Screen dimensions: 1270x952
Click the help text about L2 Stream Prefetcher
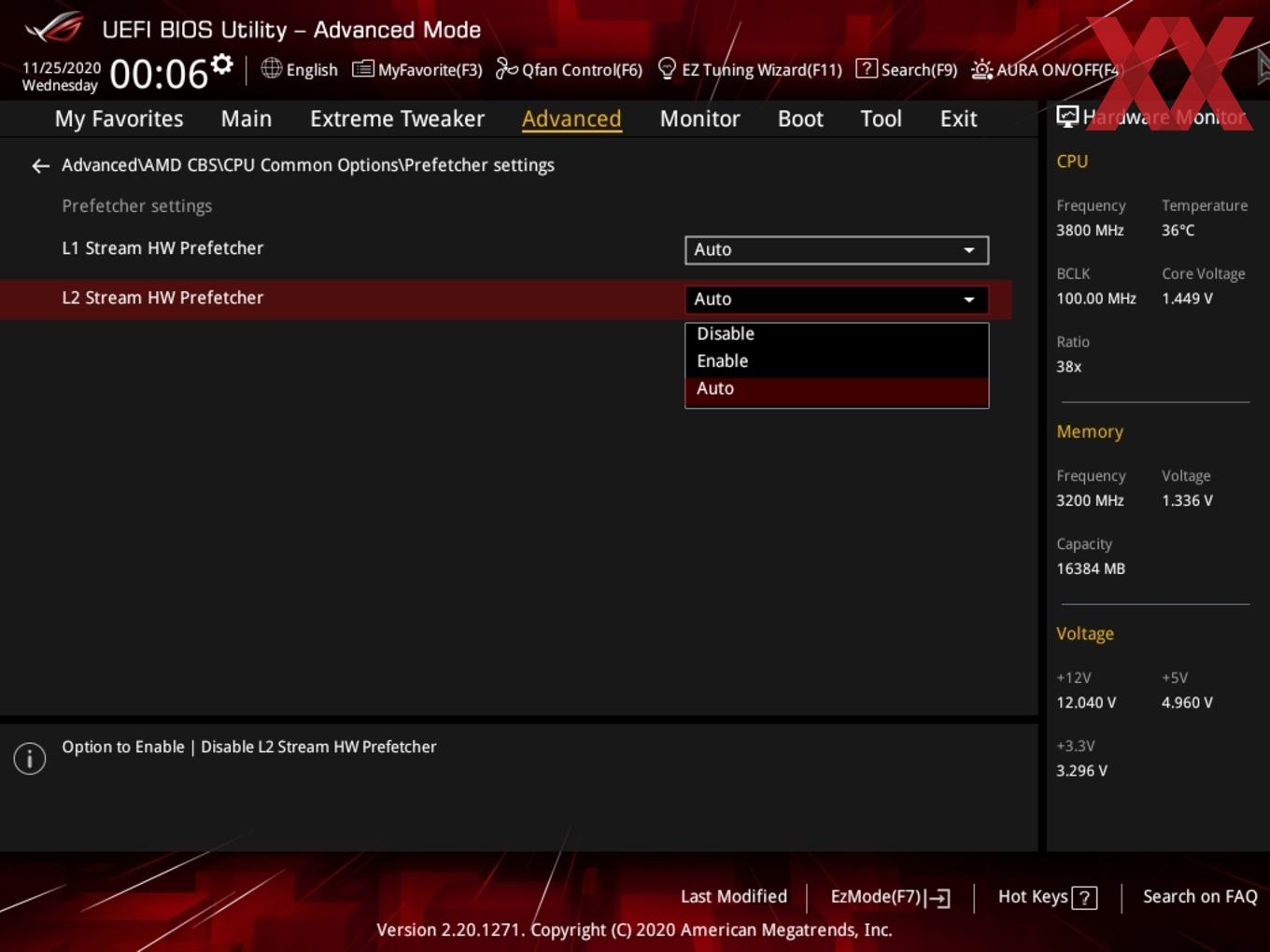click(x=248, y=747)
